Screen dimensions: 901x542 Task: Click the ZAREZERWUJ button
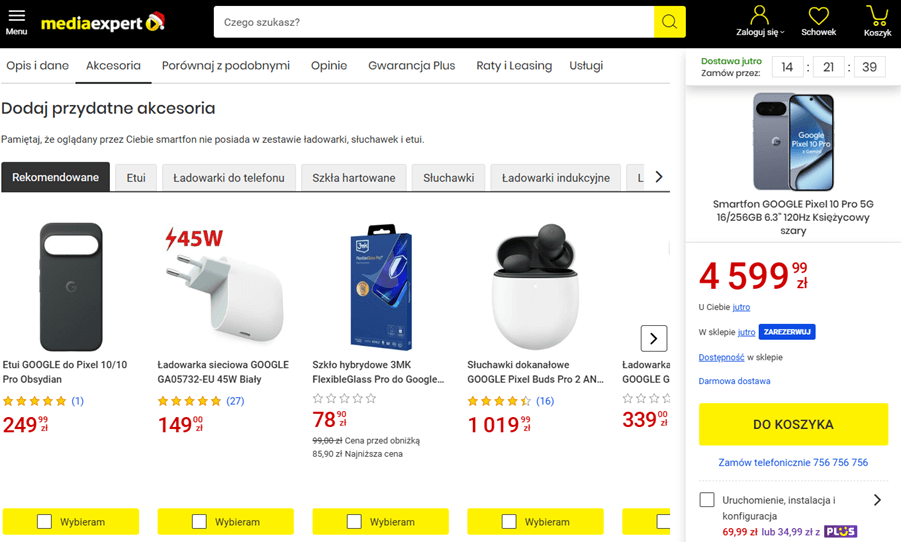click(x=786, y=332)
